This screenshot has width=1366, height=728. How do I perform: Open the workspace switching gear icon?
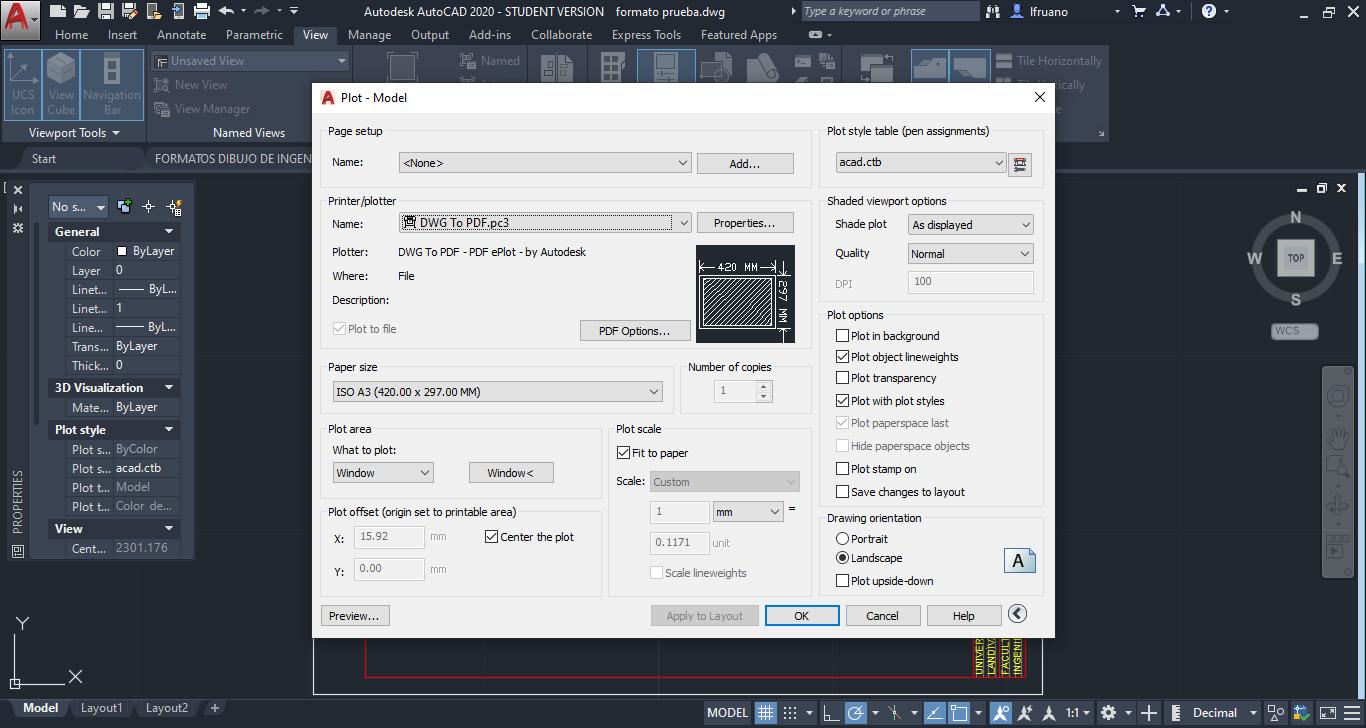(1108, 713)
